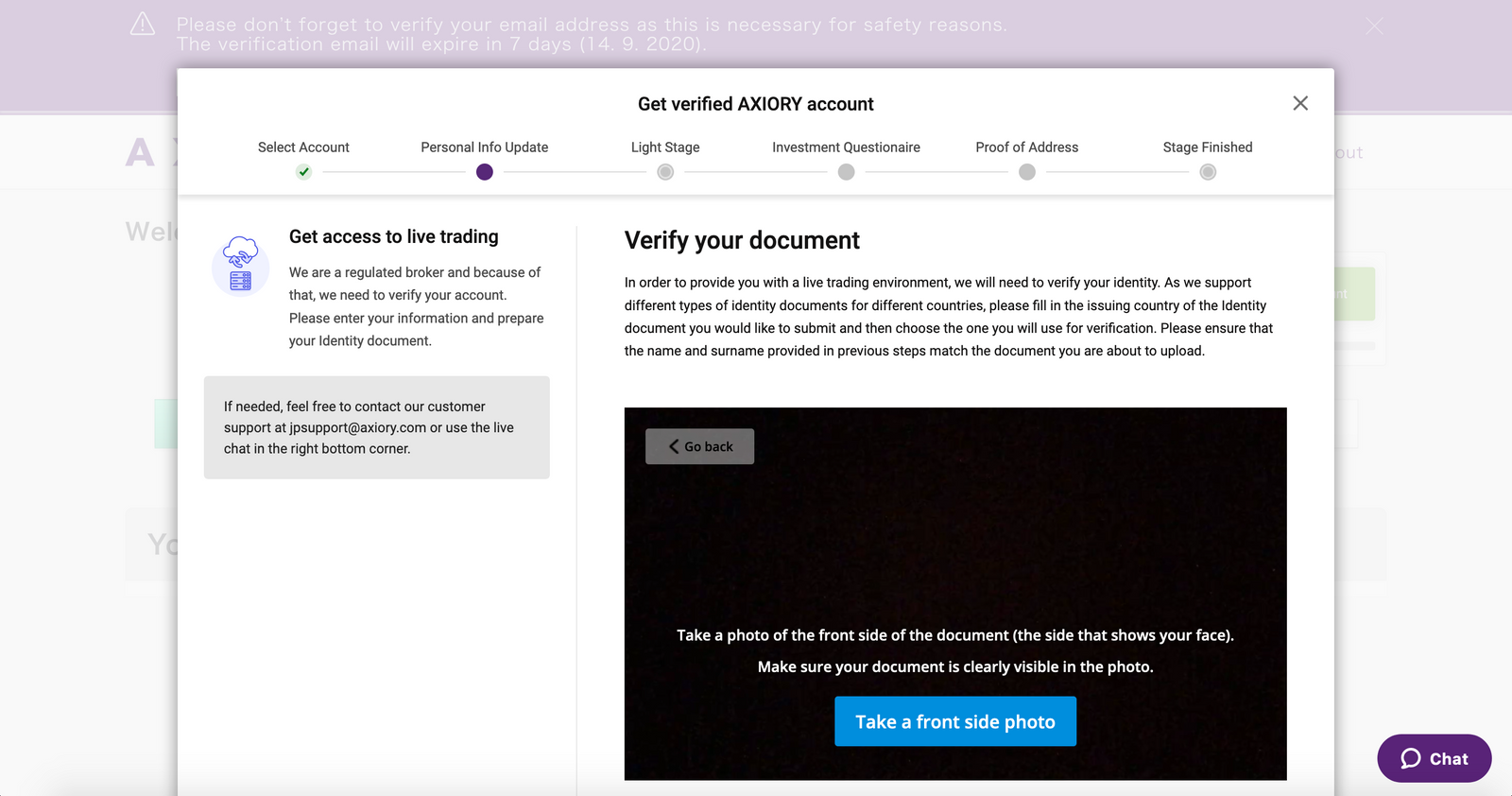Select the Investment Questionaire step label
This screenshot has height=796, width=1512.
(846, 147)
